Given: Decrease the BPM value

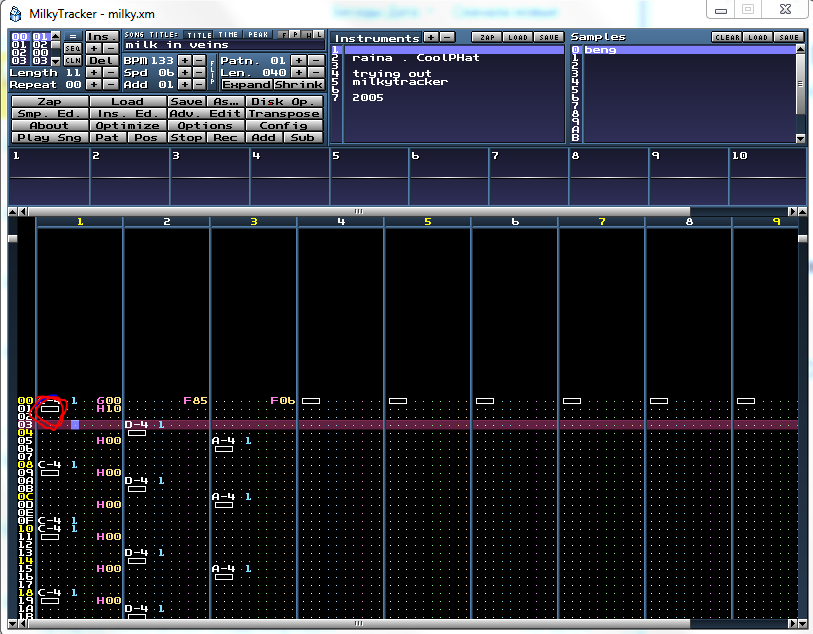Looking at the screenshot, I should [199, 60].
